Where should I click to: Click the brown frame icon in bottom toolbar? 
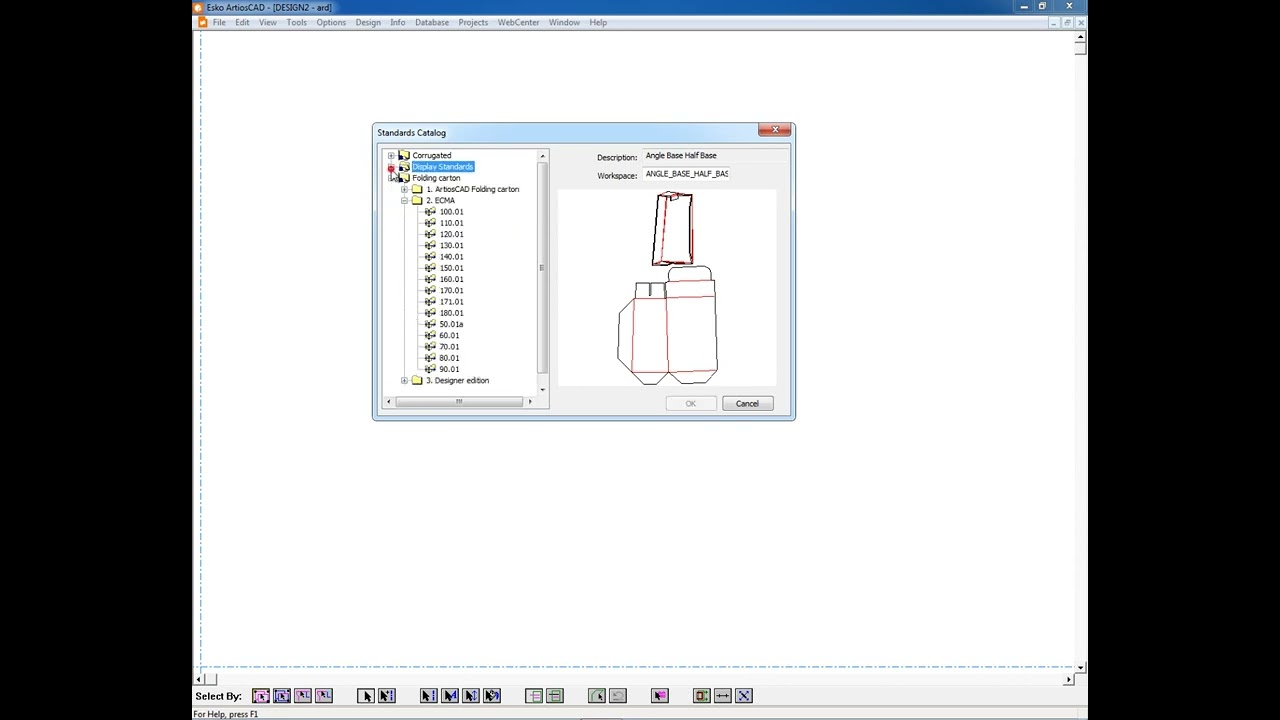coord(701,695)
